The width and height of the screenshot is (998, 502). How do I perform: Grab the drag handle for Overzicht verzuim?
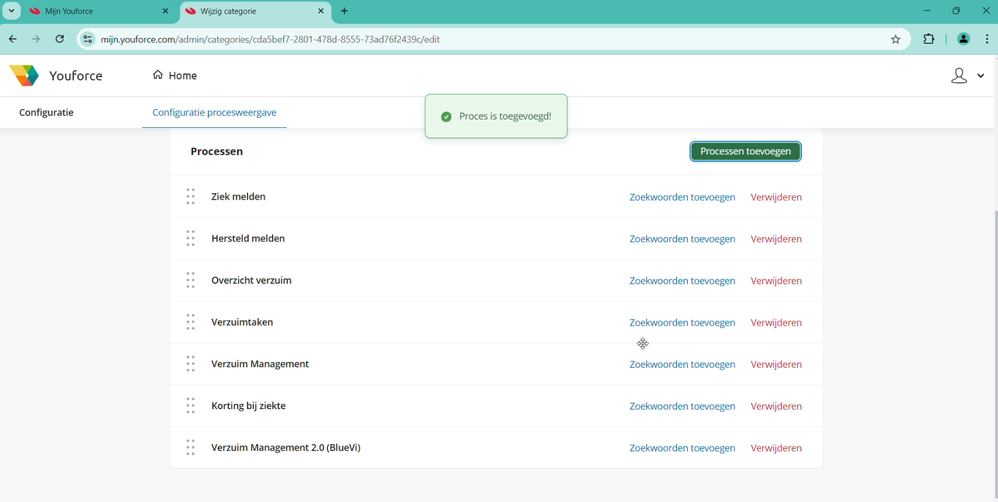coord(190,281)
